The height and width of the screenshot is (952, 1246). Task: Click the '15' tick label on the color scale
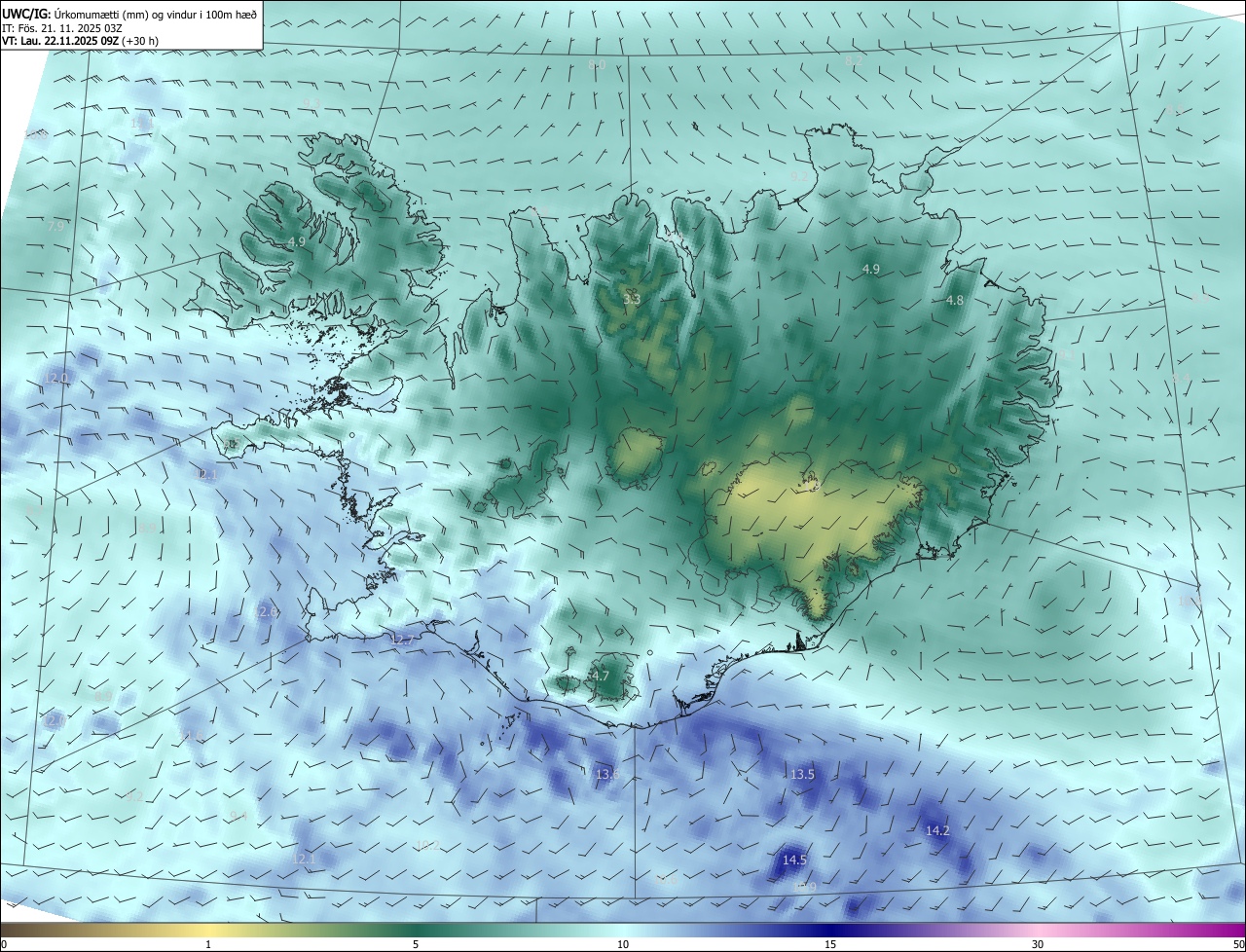pos(830,944)
